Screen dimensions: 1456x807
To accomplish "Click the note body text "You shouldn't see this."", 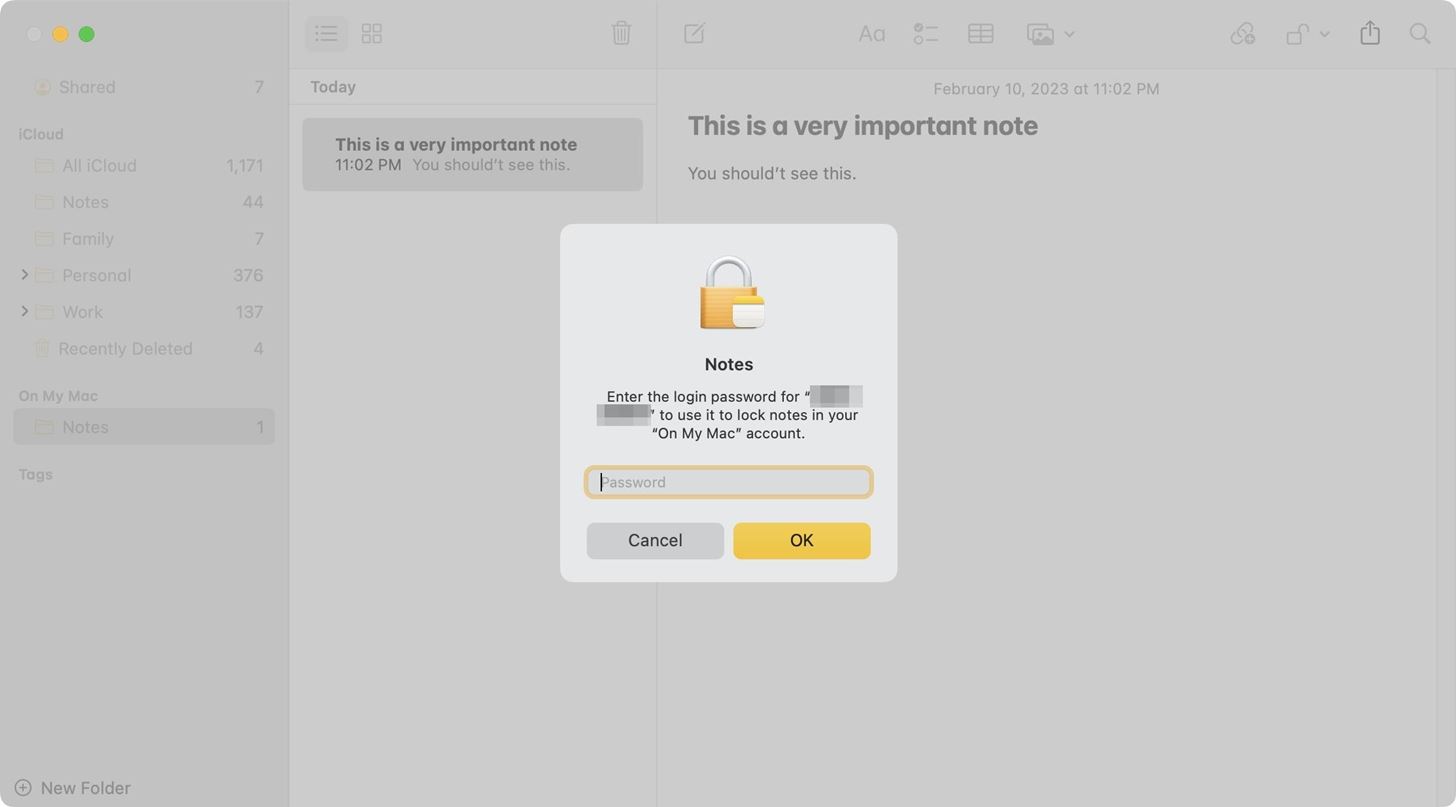I will pyautogui.click(x=771, y=173).
